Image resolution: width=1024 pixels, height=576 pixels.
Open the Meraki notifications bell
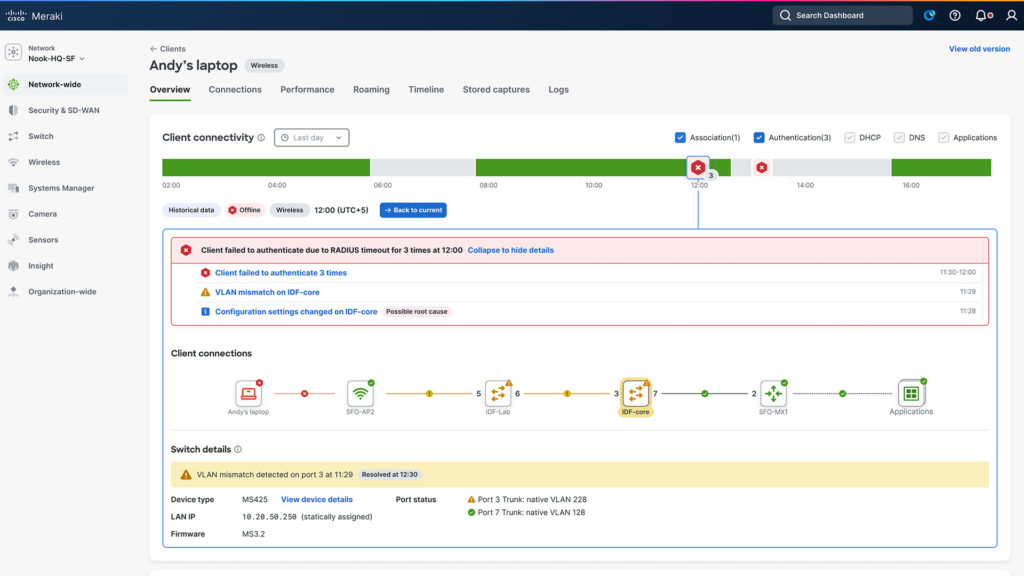pyautogui.click(x=981, y=15)
